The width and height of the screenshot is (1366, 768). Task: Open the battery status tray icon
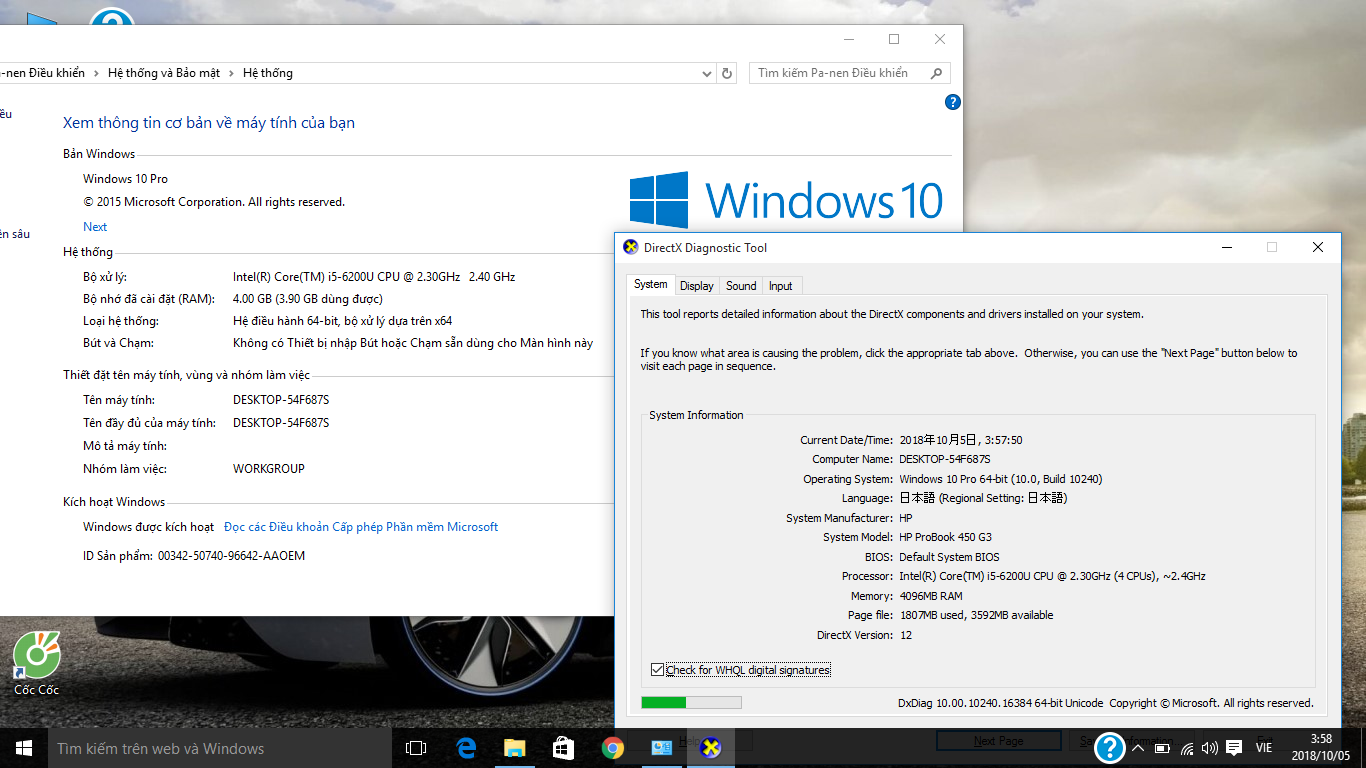(1162, 748)
